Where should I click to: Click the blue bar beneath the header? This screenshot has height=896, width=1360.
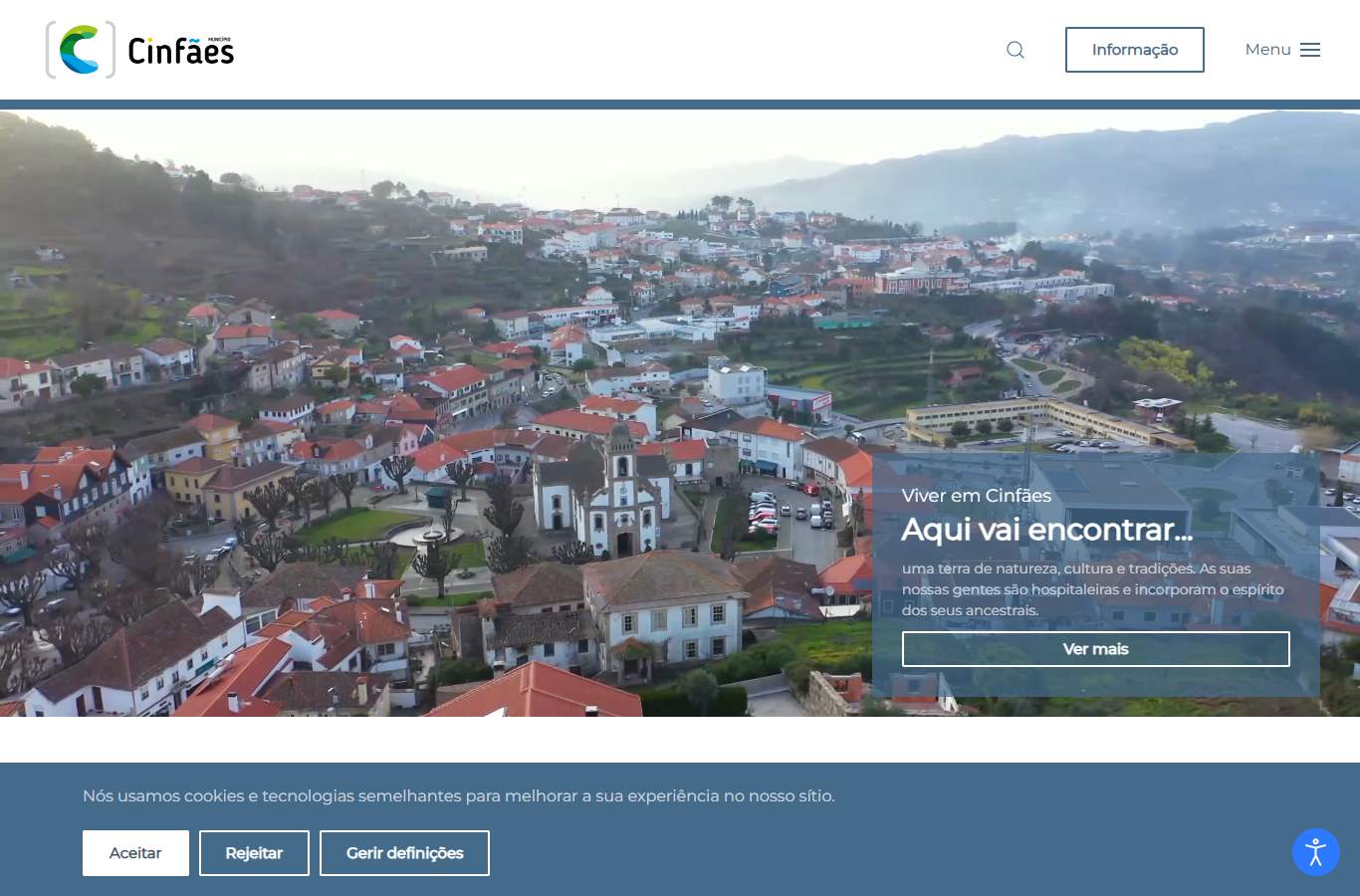(680, 105)
